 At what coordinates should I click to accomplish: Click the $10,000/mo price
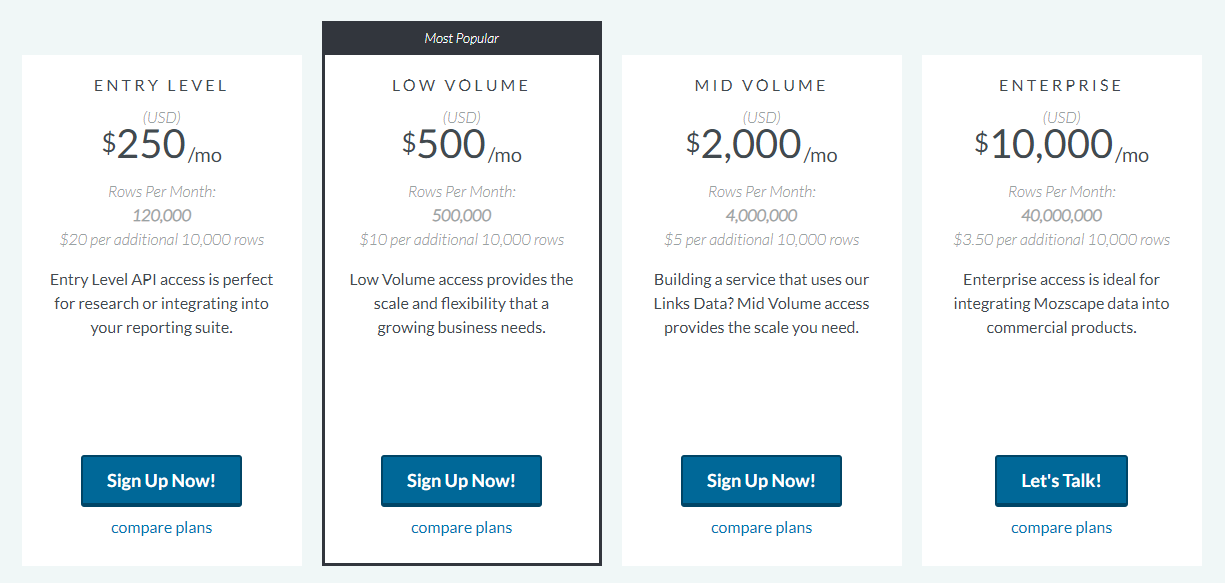point(1061,146)
